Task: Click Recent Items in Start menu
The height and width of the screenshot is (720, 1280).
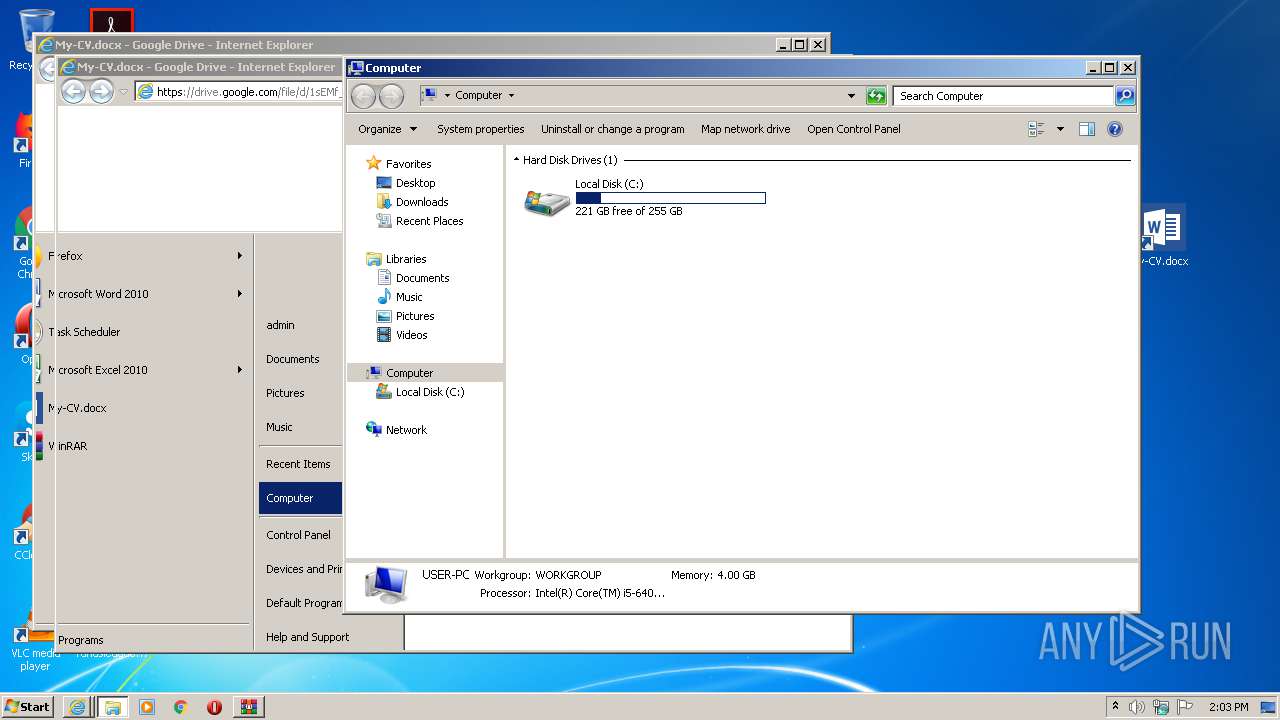Action: click(298, 464)
